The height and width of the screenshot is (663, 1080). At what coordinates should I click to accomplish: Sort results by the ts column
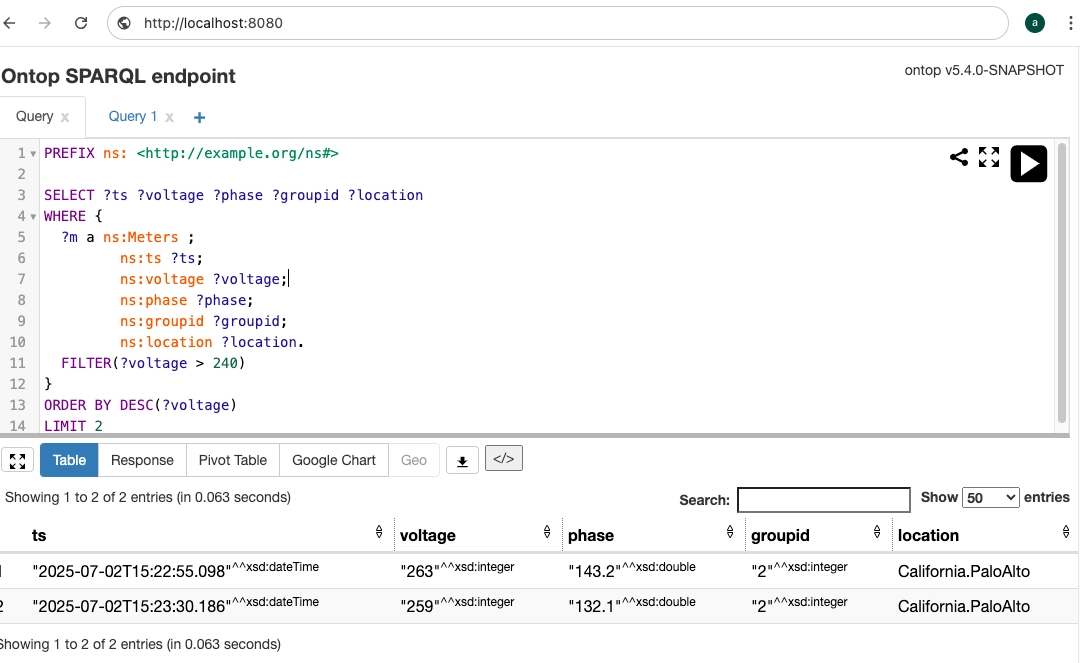379,533
